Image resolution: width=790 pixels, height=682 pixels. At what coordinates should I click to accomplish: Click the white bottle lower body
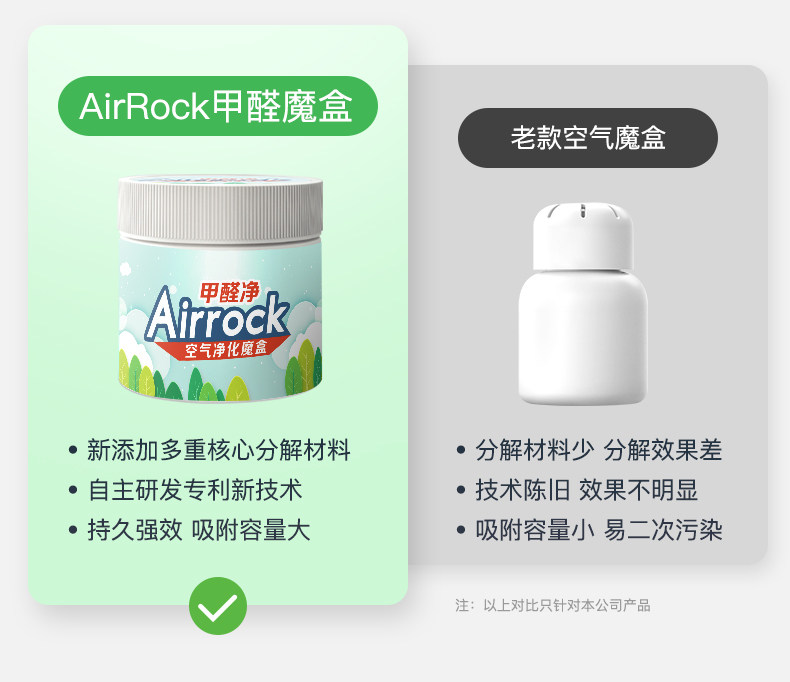coord(583,337)
